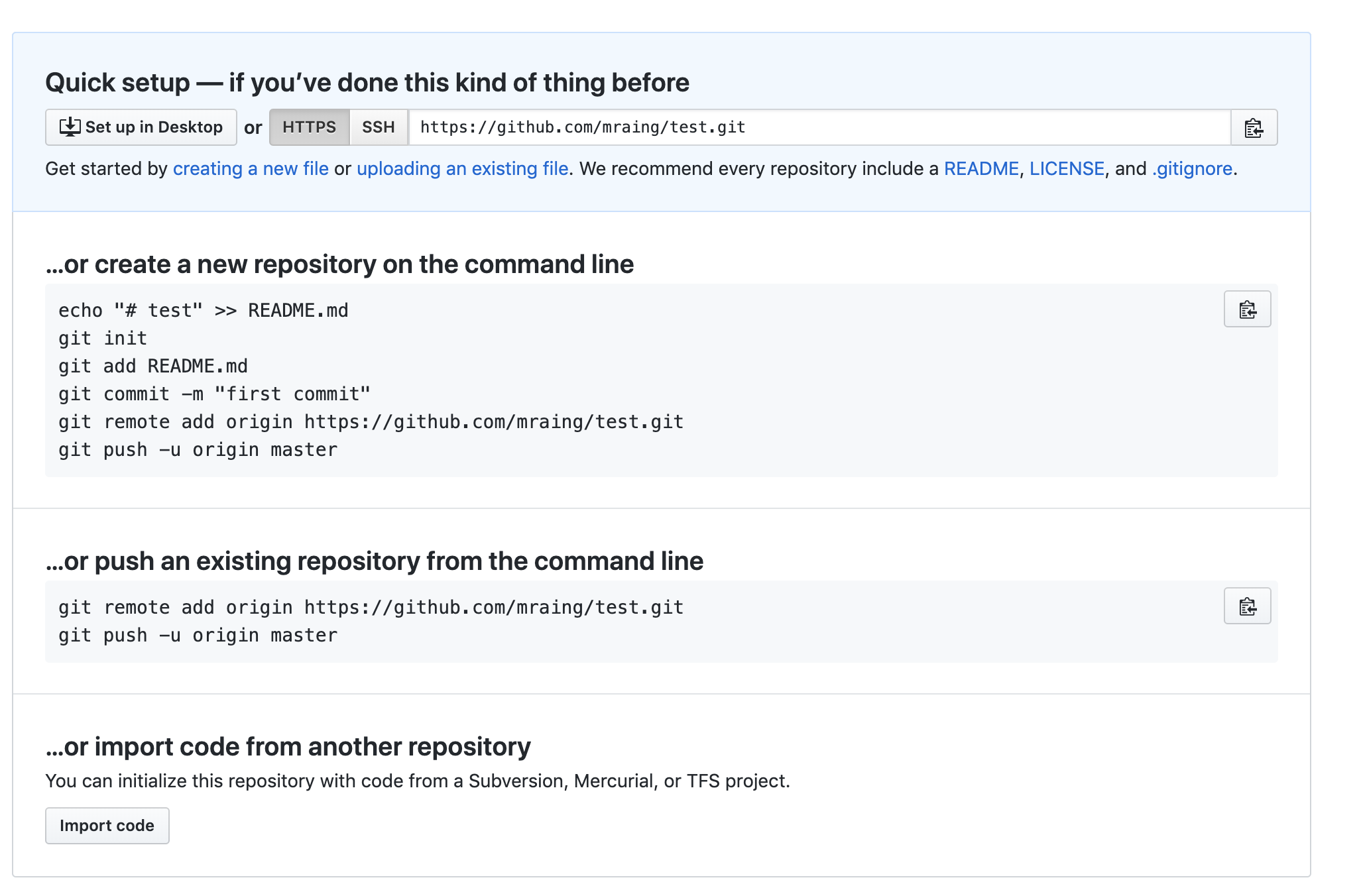Click the Set up in Desktop button

[x=141, y=127]
